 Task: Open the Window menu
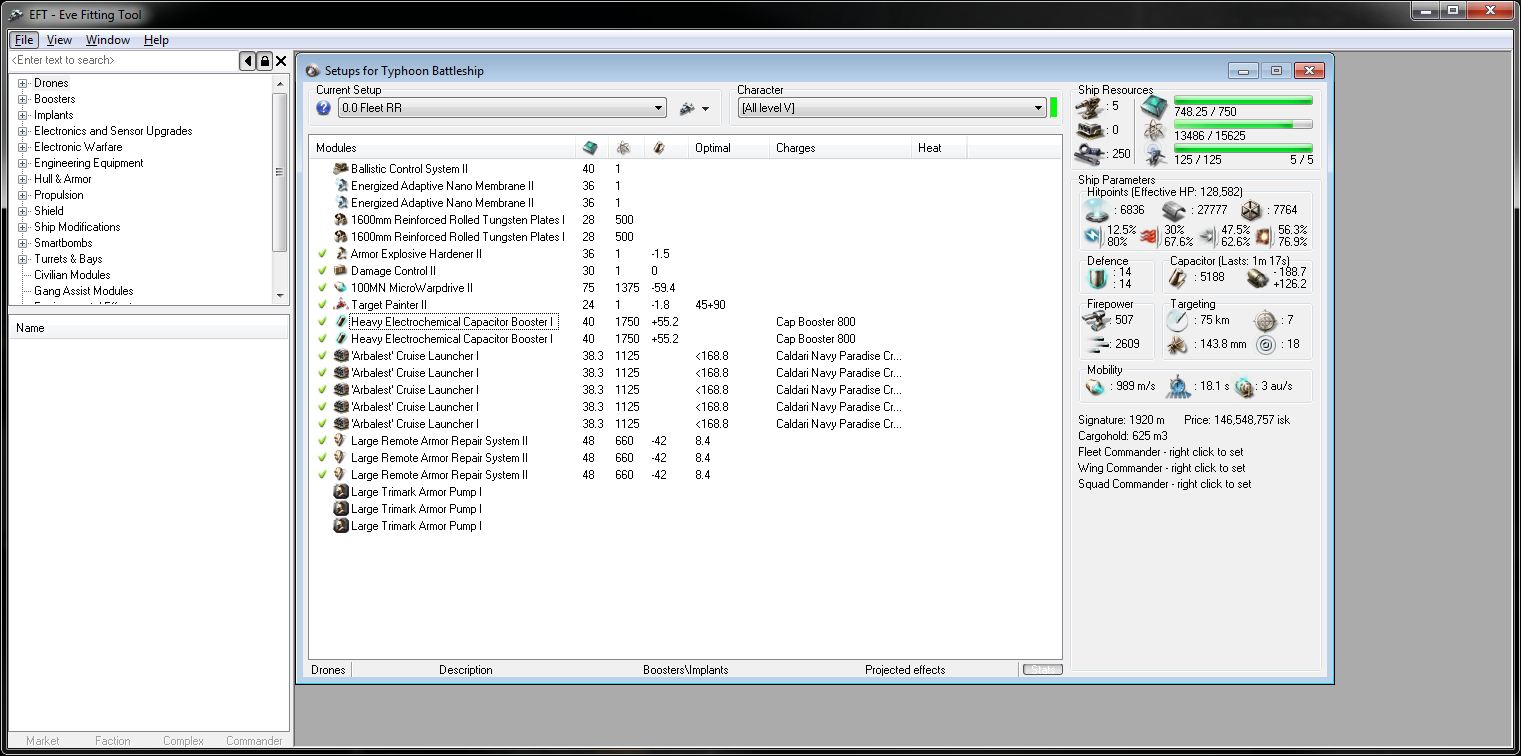click(107, 40)
